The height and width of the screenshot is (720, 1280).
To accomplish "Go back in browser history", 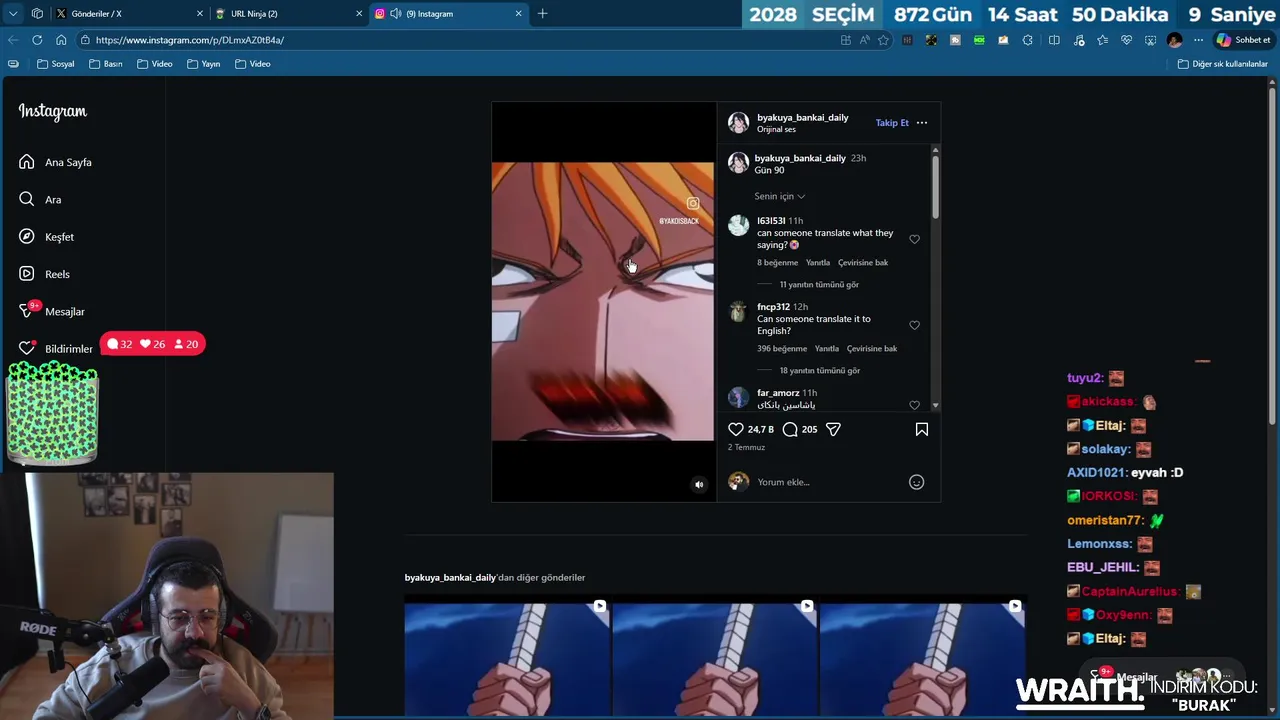I will coord(13,40).
